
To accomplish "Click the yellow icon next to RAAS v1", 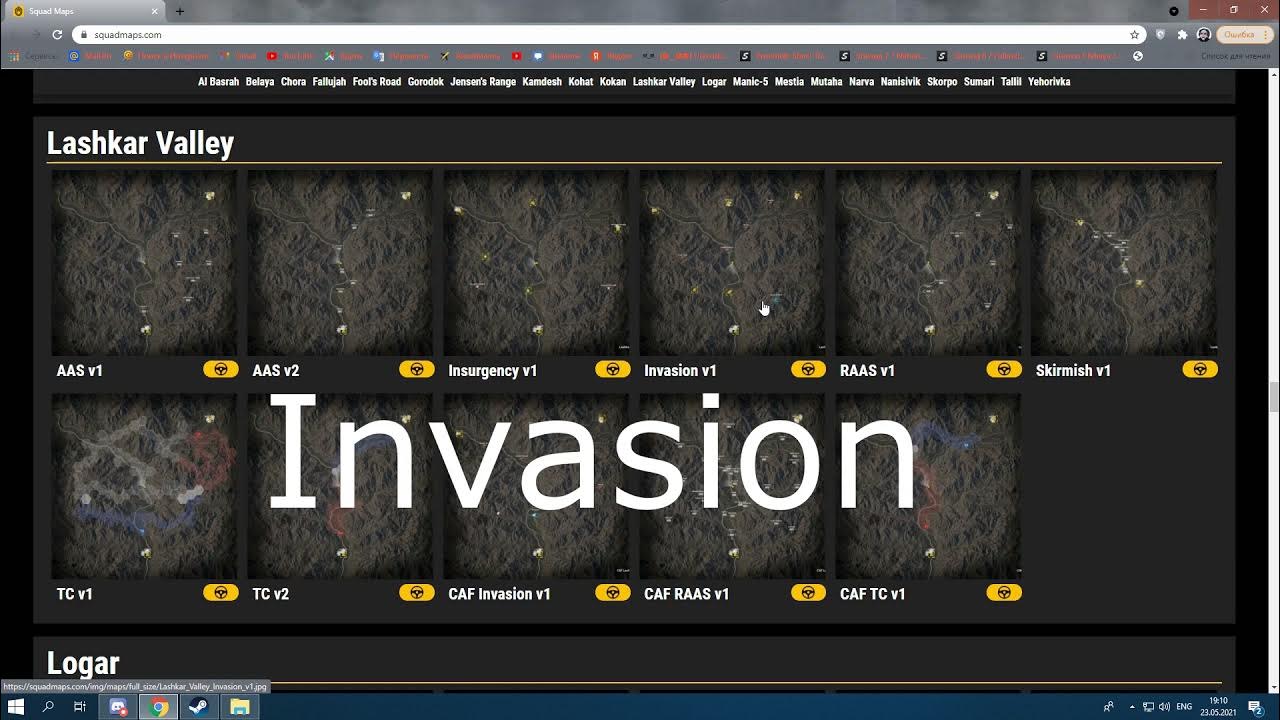I will point(1003,369).
